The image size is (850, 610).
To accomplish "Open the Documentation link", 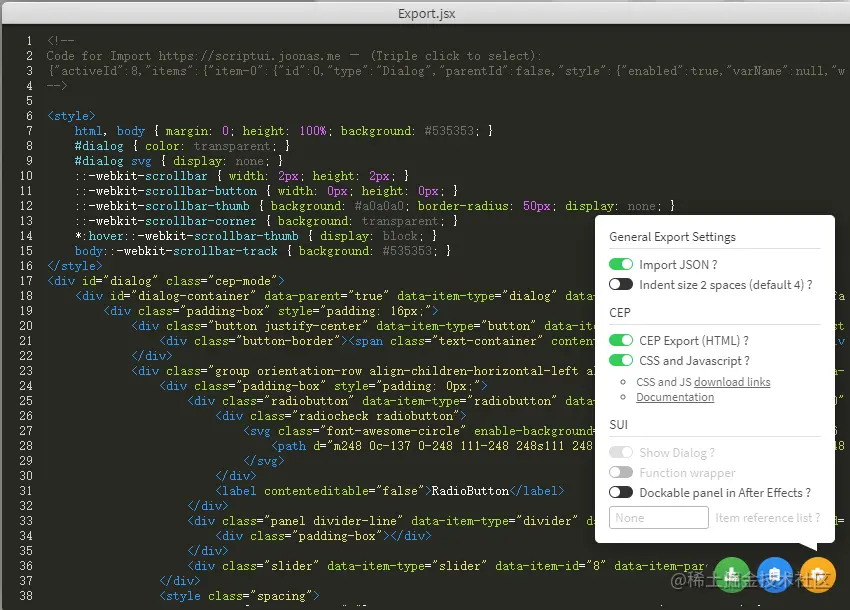I will click(675, 397).
